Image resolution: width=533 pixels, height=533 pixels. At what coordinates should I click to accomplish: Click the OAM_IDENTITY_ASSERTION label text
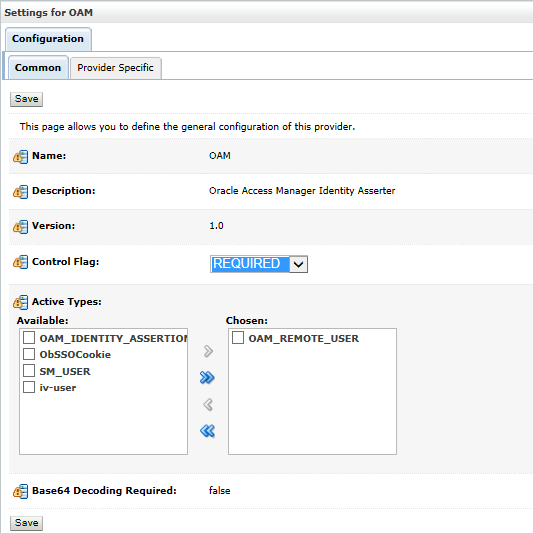coord(113,339)
